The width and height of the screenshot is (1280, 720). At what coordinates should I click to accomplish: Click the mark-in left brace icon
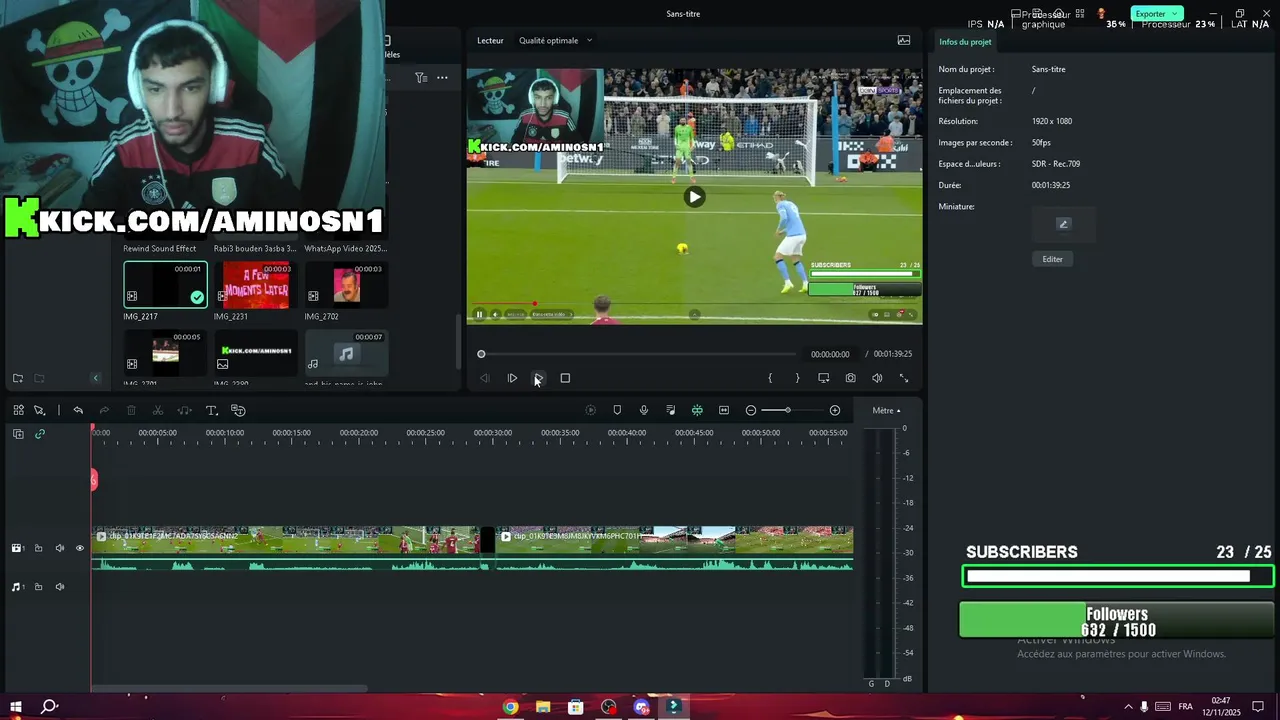(770, 378)
